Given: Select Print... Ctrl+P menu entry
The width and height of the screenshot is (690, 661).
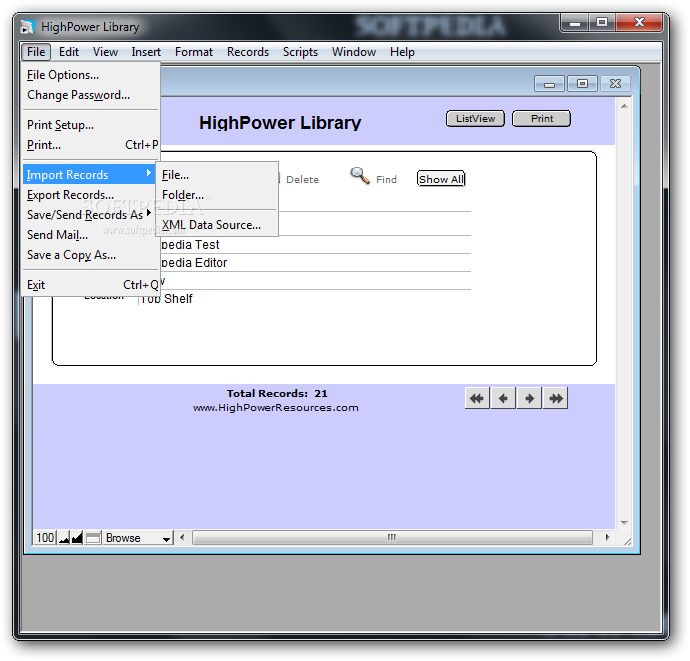Looking at the screenshot, I should click(91, 145).
